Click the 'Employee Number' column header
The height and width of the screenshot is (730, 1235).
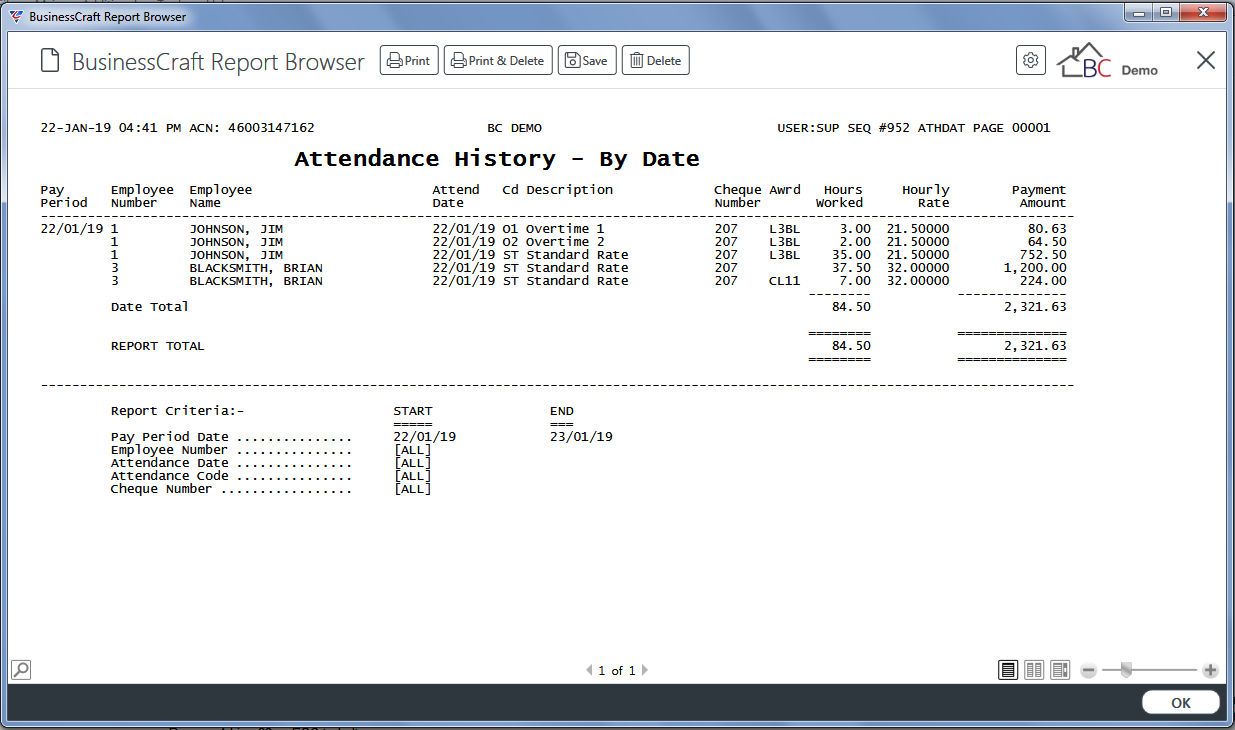point(142,196)
